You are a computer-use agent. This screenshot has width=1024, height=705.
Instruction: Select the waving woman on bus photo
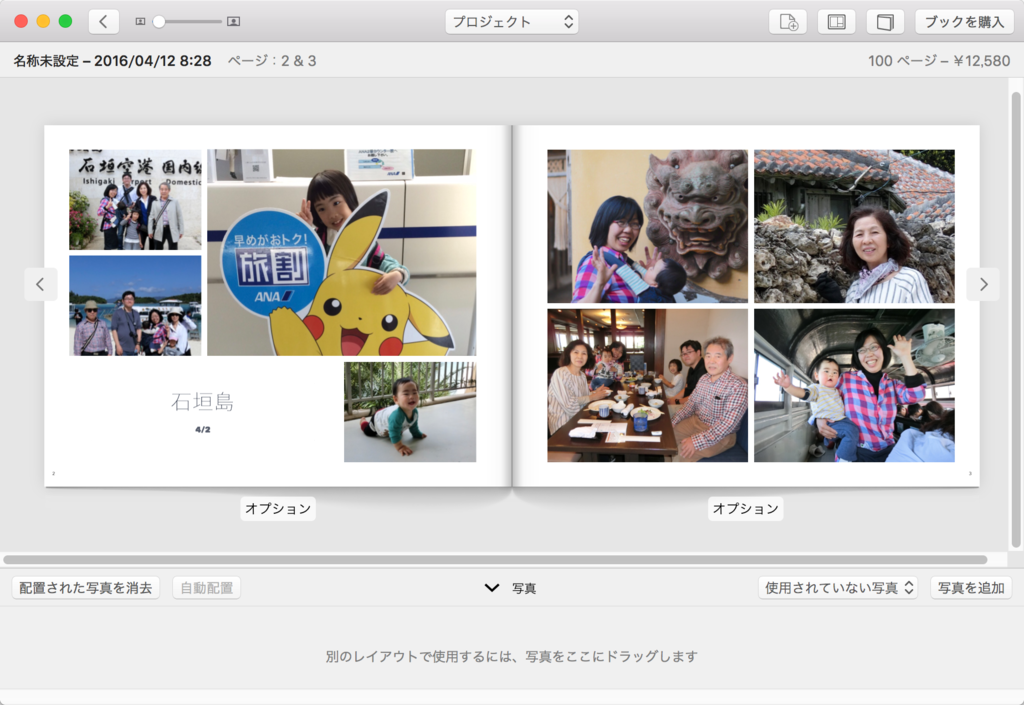(854, 386)
